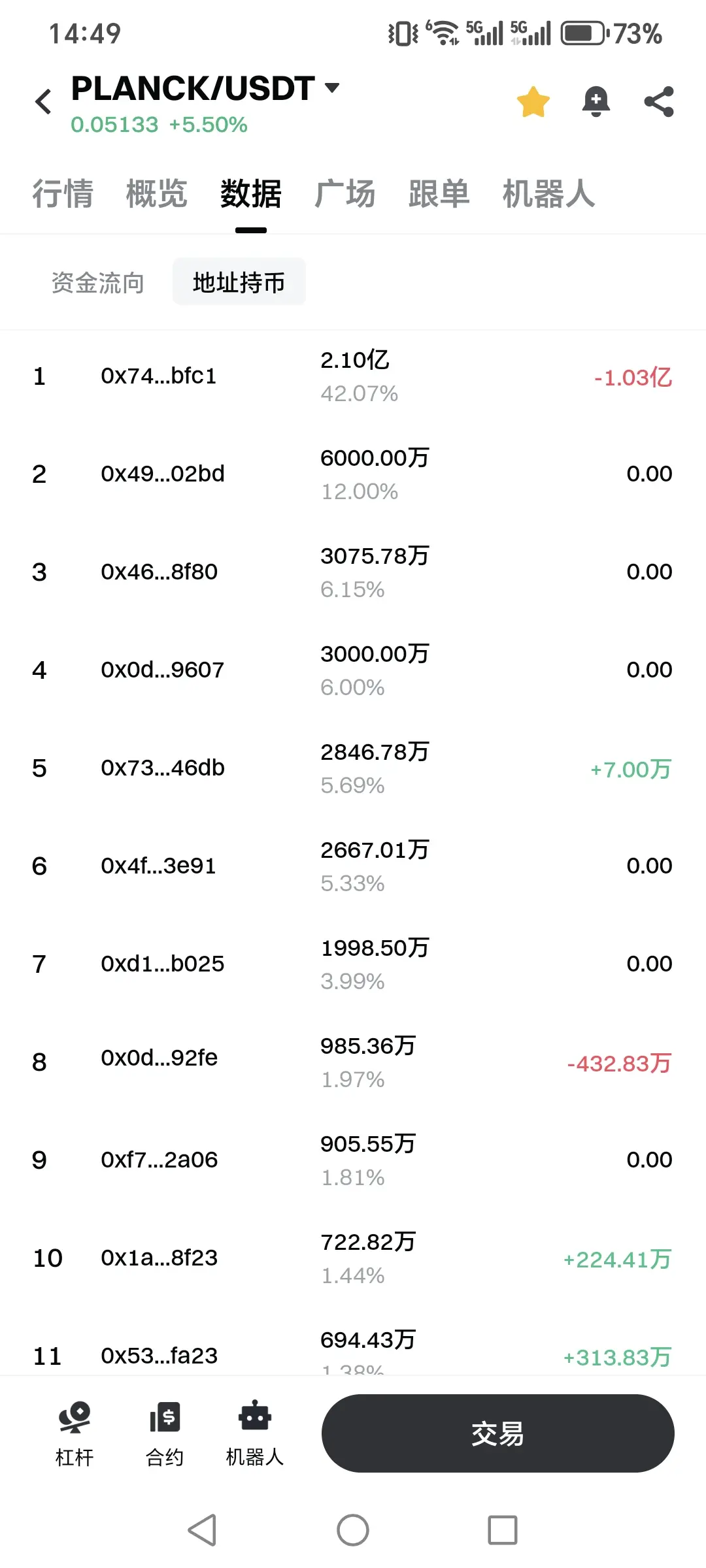Switch to the 行情 tab
Viewport: 706px width, 1568px height.
click(63, 194)
